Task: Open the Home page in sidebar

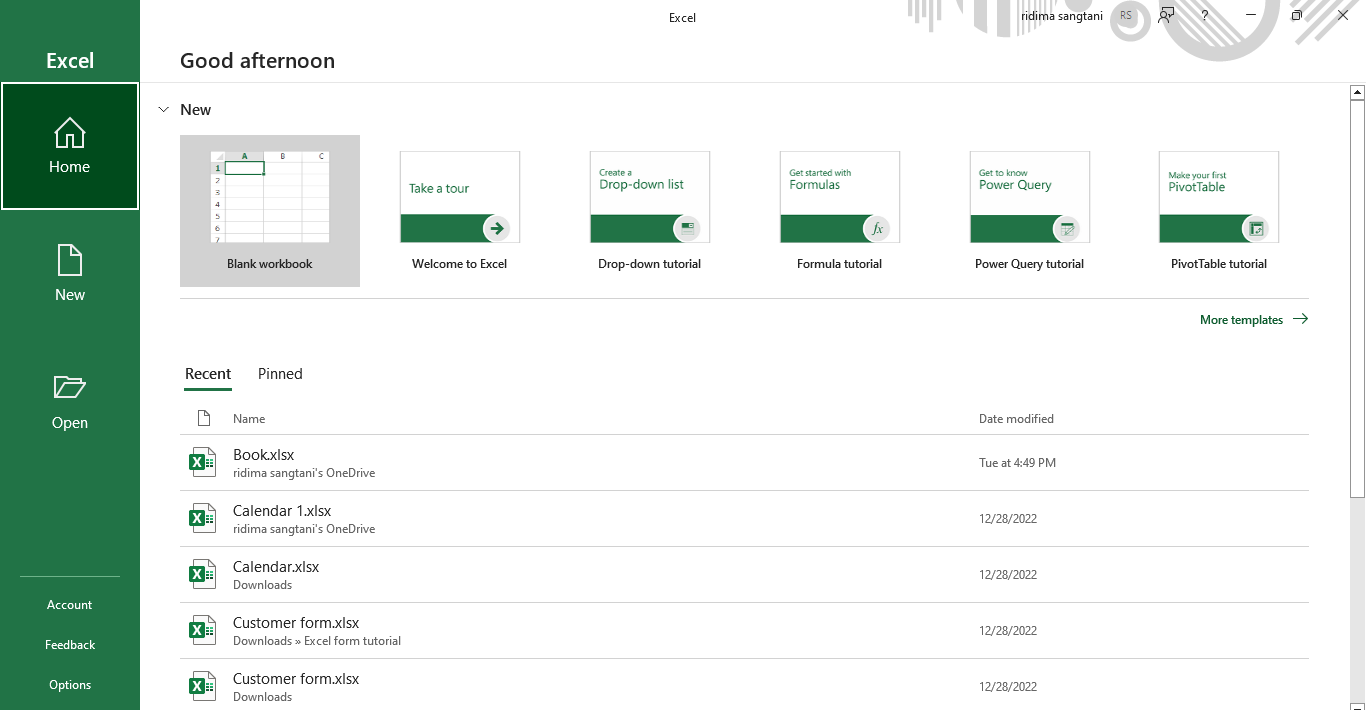Action: click(70, 146)
